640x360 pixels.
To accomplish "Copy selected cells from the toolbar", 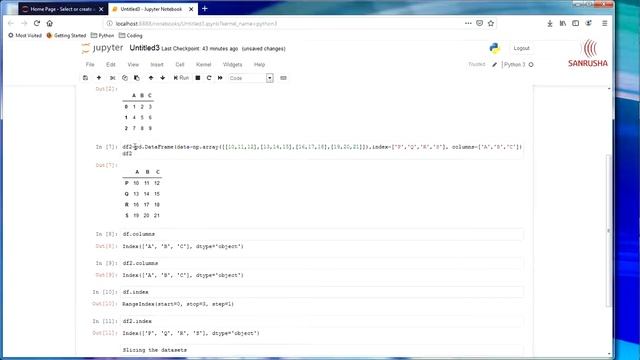I will coord(124,78).
